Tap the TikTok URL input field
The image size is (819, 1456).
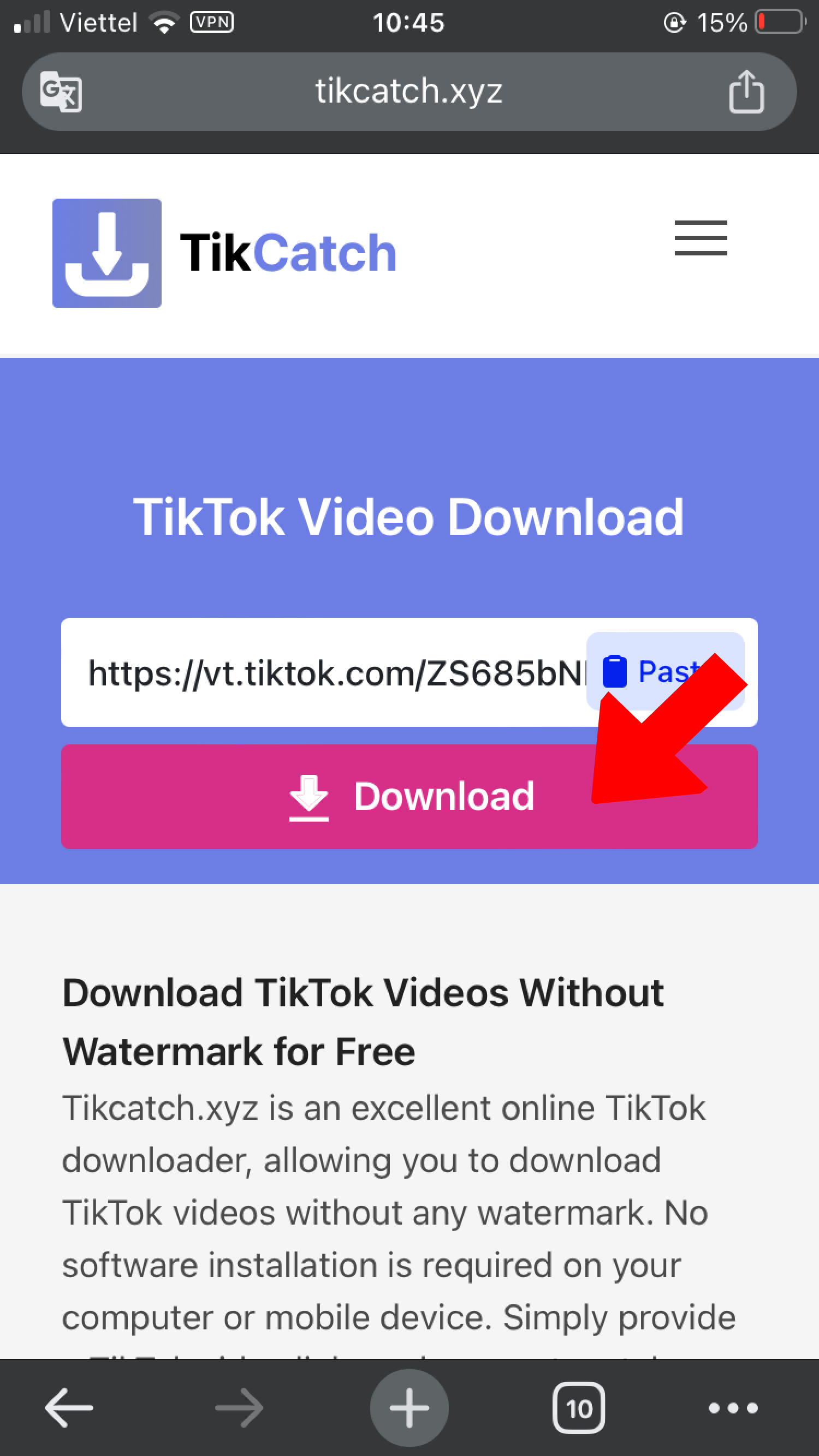click(334, 672)
